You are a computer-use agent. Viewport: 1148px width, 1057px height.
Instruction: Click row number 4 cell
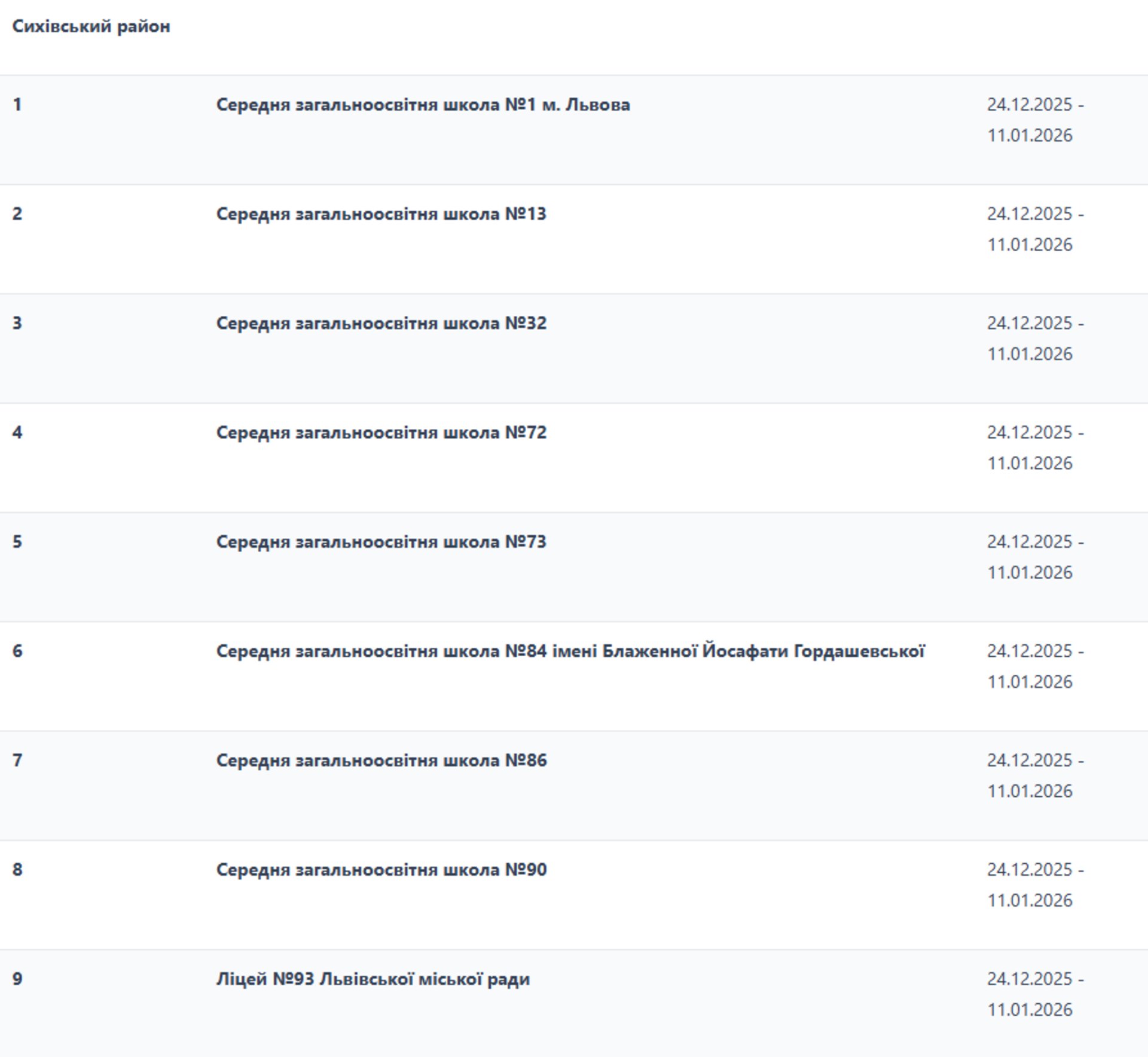(17, 432)
